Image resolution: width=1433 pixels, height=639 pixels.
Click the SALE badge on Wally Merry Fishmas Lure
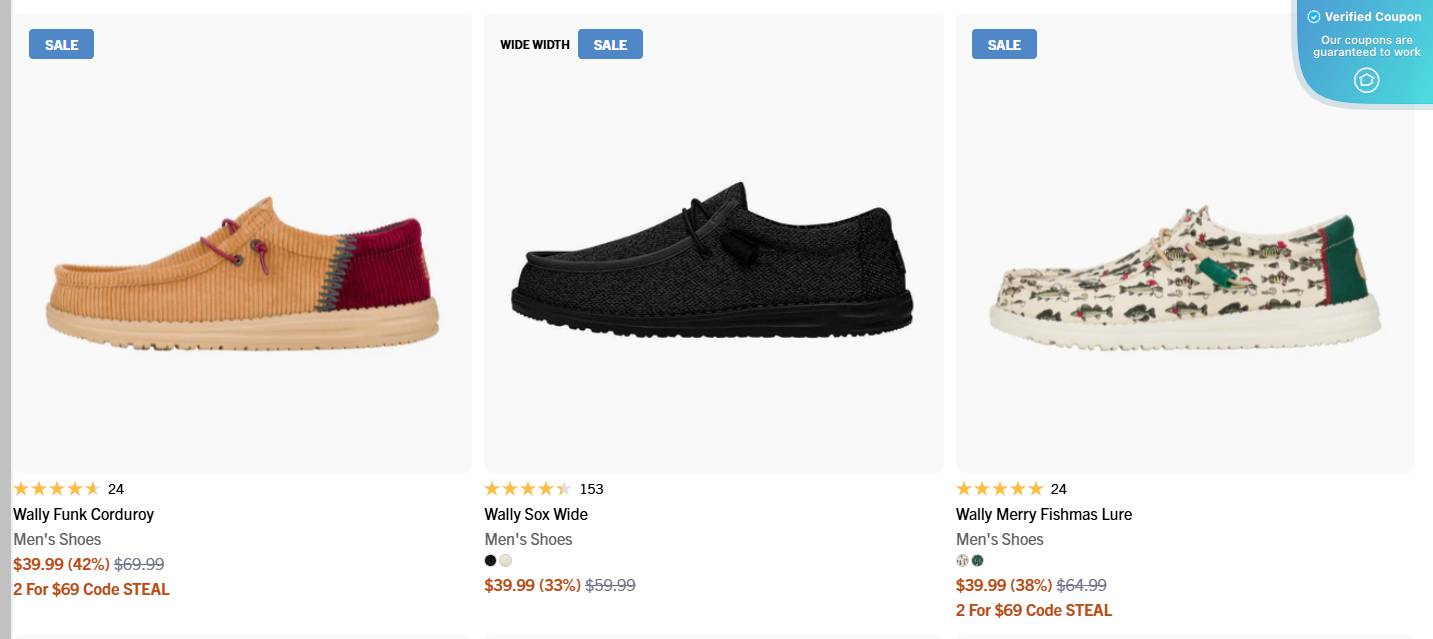1004,44
